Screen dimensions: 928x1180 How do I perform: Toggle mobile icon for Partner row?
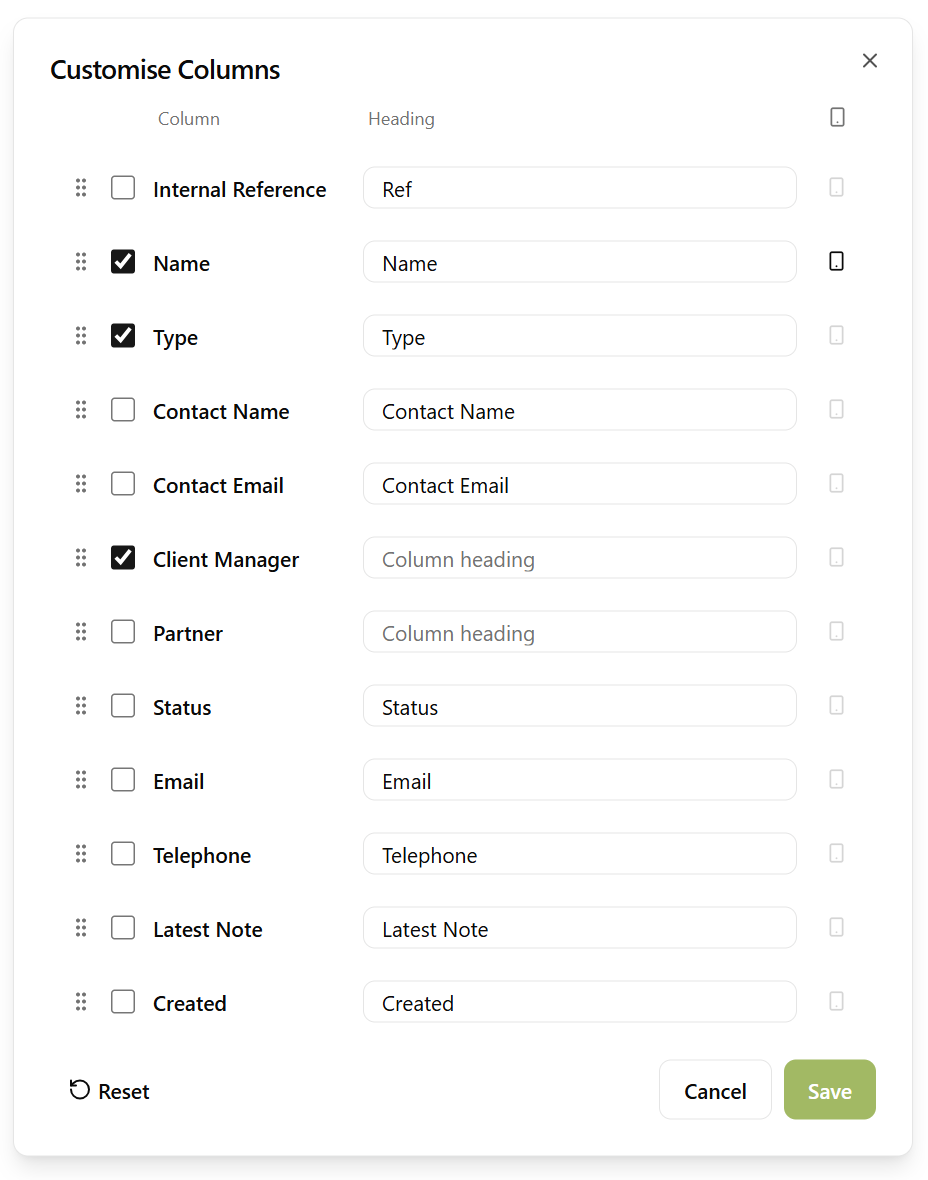click(836, 631)
